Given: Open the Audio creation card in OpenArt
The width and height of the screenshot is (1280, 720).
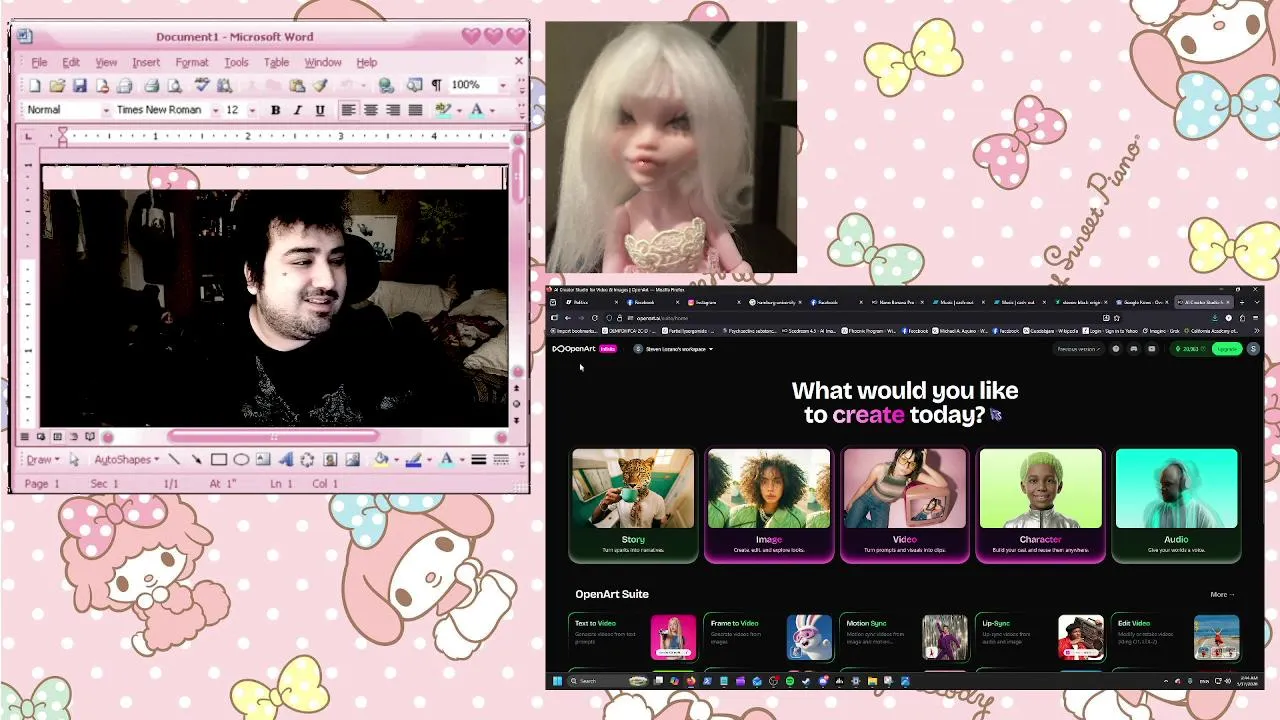Looking at the screenshot, I should point(1177,504).
